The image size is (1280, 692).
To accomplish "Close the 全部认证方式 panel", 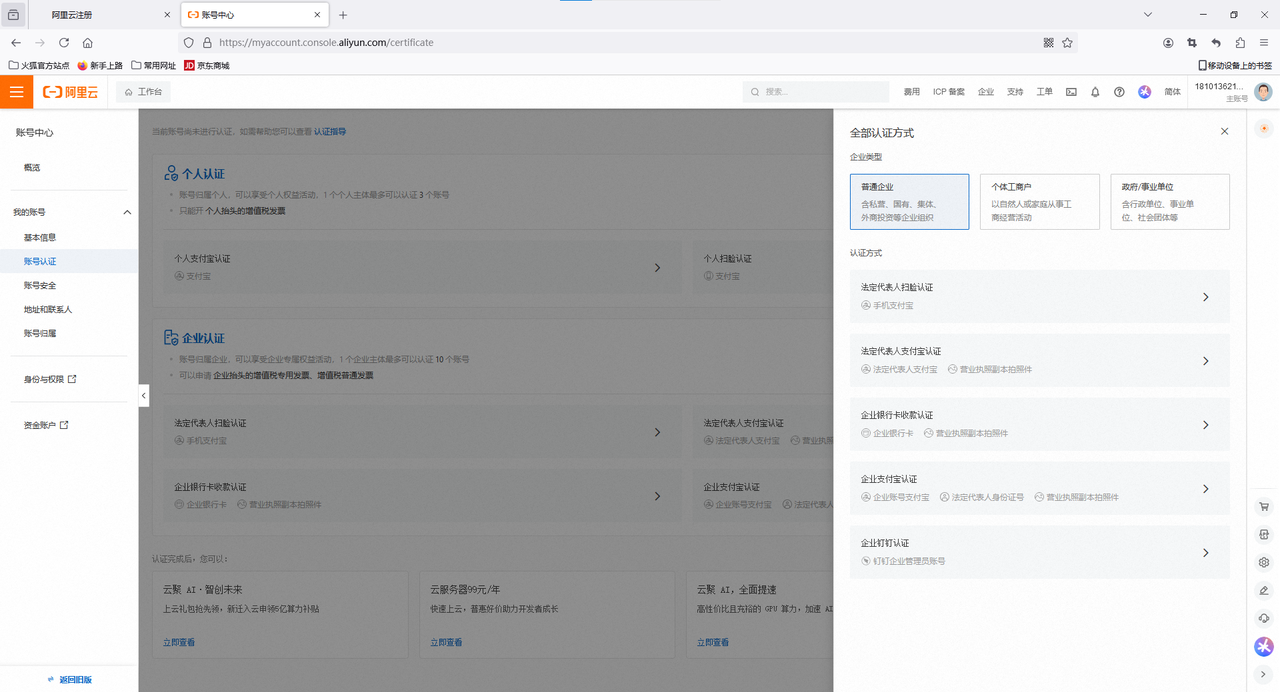I will [1224, 132].
